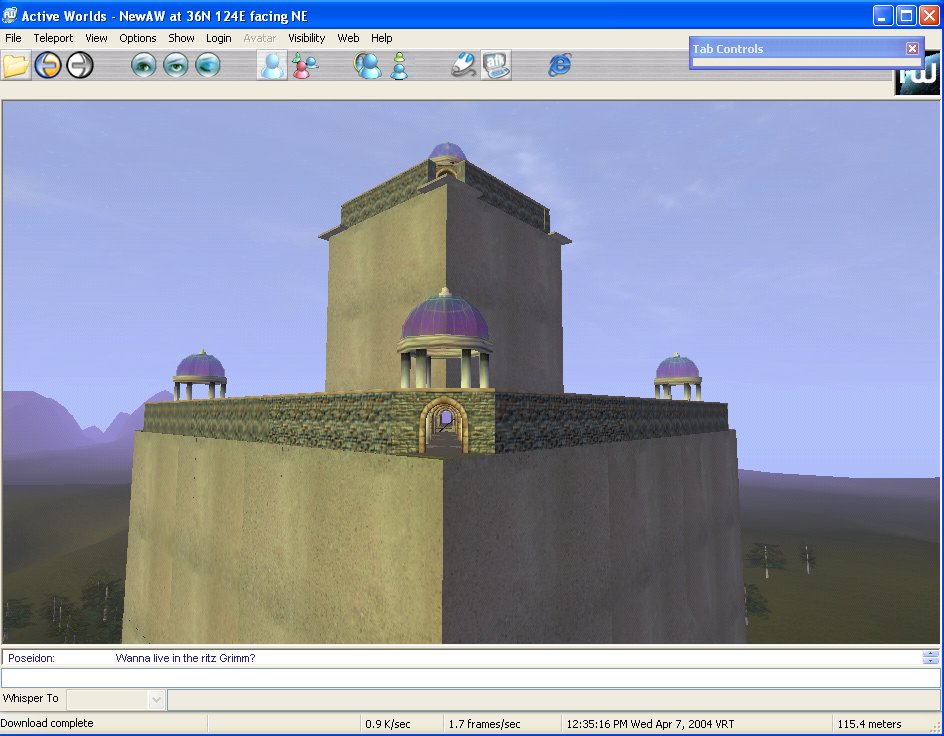The image size is (944, 736).
Task: Click the Internet Explorer web icon
Action: pos(560,66)
